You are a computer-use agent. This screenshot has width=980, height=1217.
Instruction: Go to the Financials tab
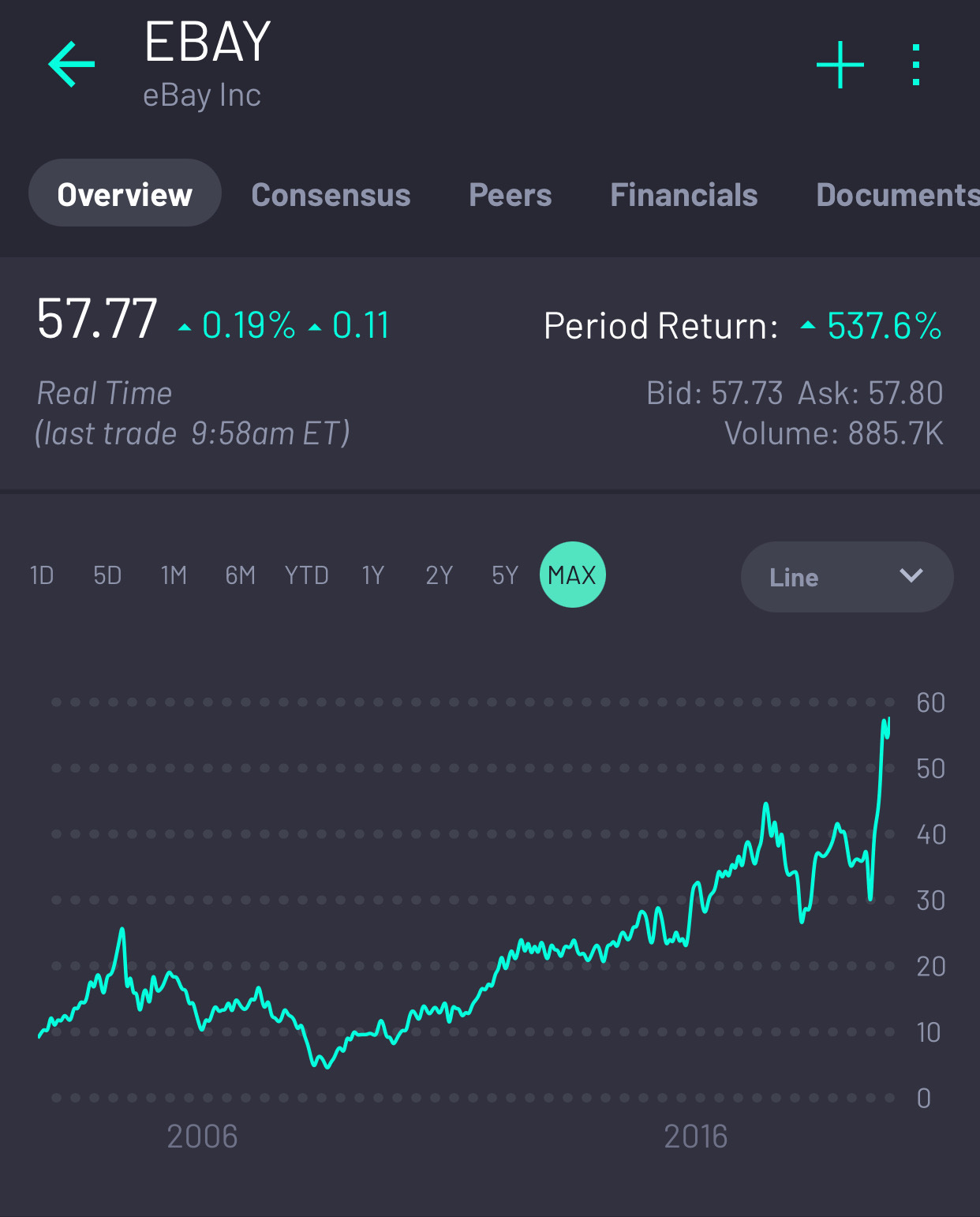(683, 195)
